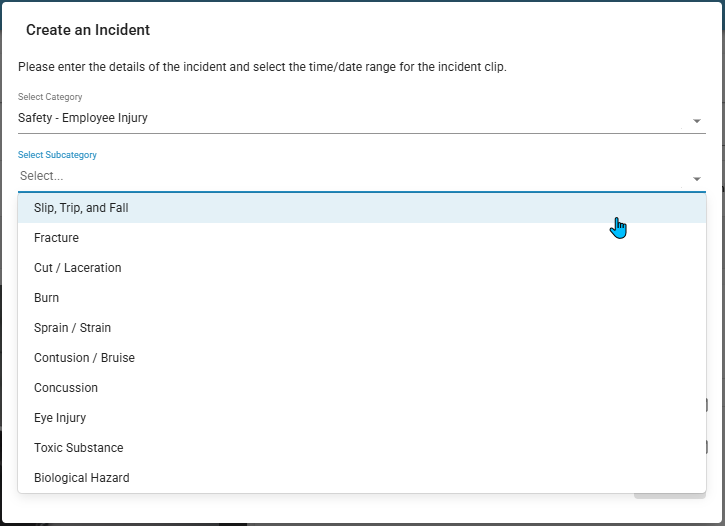Pick Concussion from the dropdown list
725x526 pixels.
pos(362,388)
